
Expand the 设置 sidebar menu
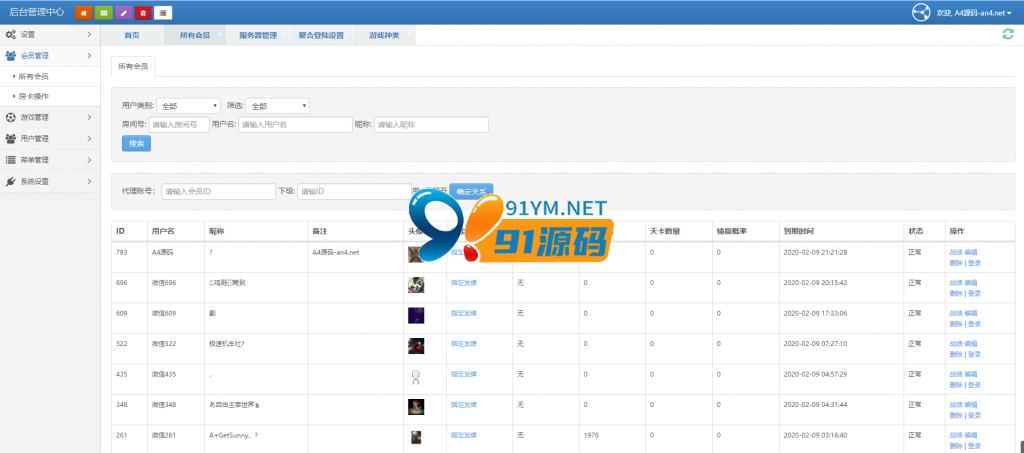click(50, 35)
